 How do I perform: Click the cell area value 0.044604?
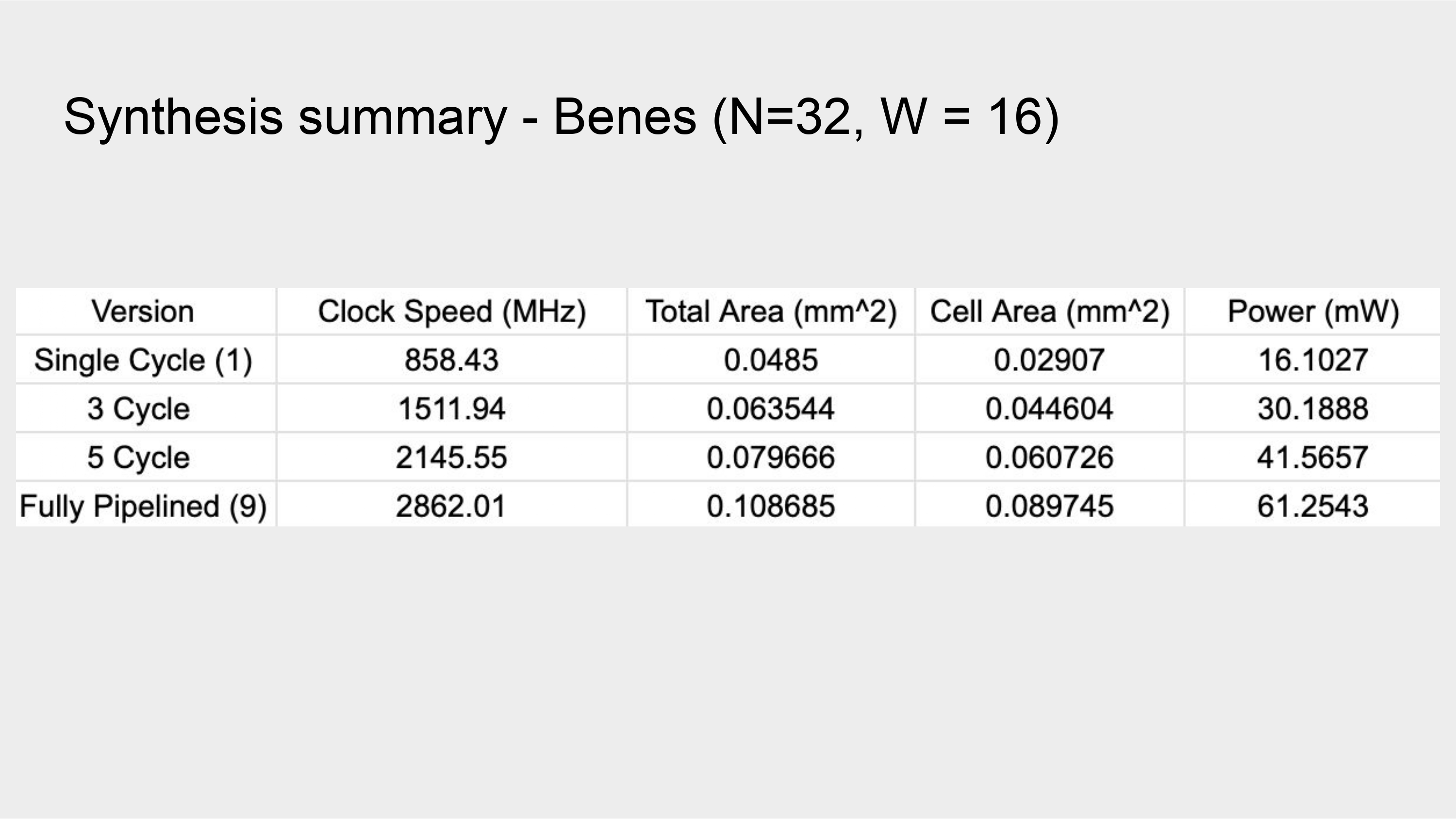pos(1050,409)
